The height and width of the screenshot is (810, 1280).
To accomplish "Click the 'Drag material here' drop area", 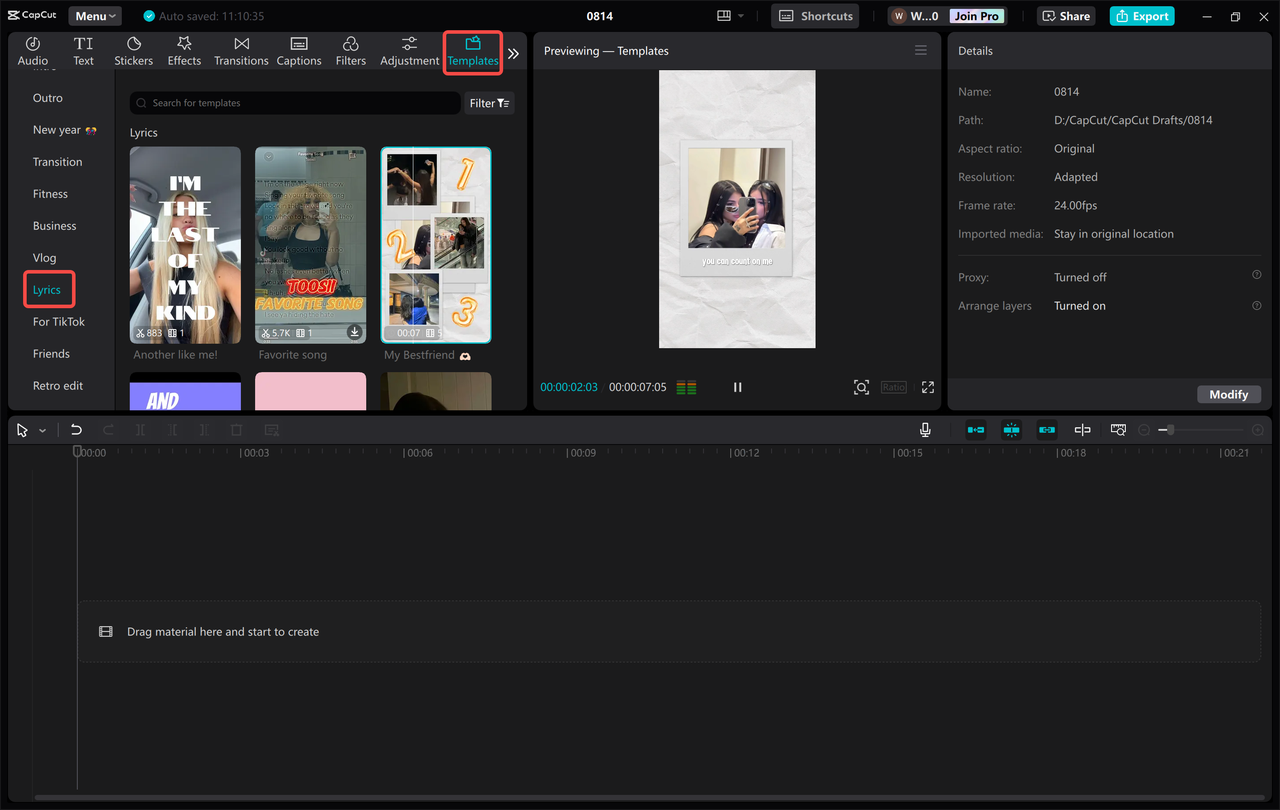I will (x=669, y=631).
